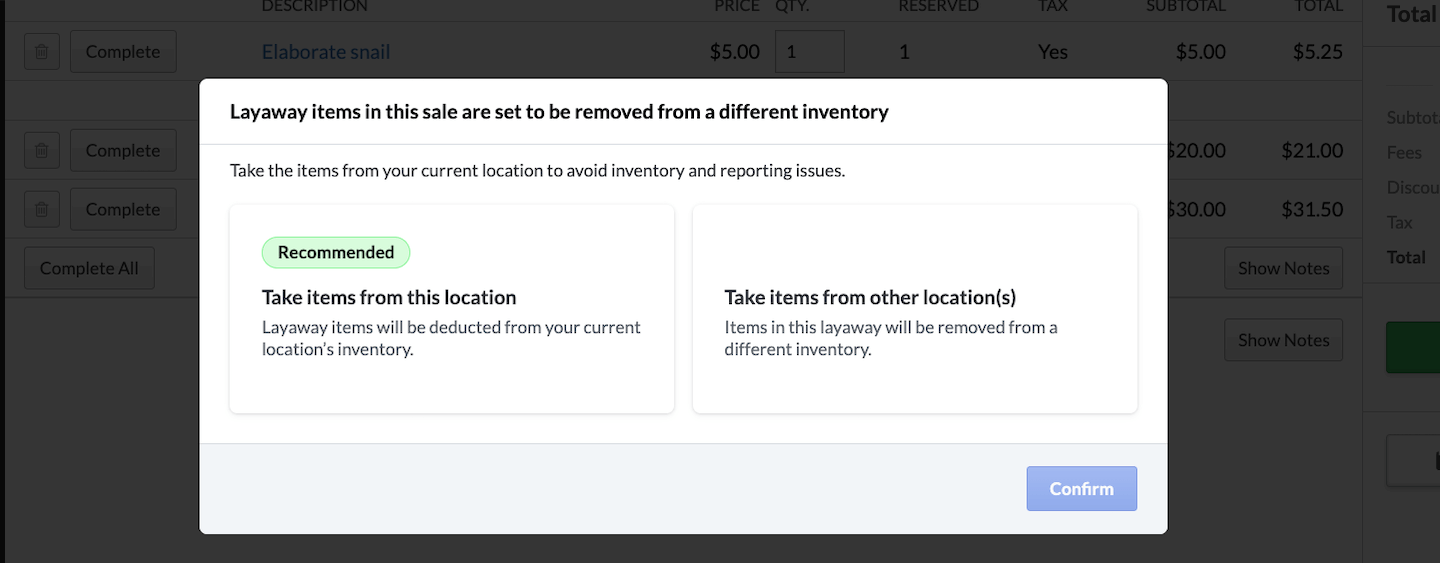The height and width of the screenshot is (563, 1440).
Task: Open the Elaborate snail item link
Action: pyautogui.click(x=326, y=52)
